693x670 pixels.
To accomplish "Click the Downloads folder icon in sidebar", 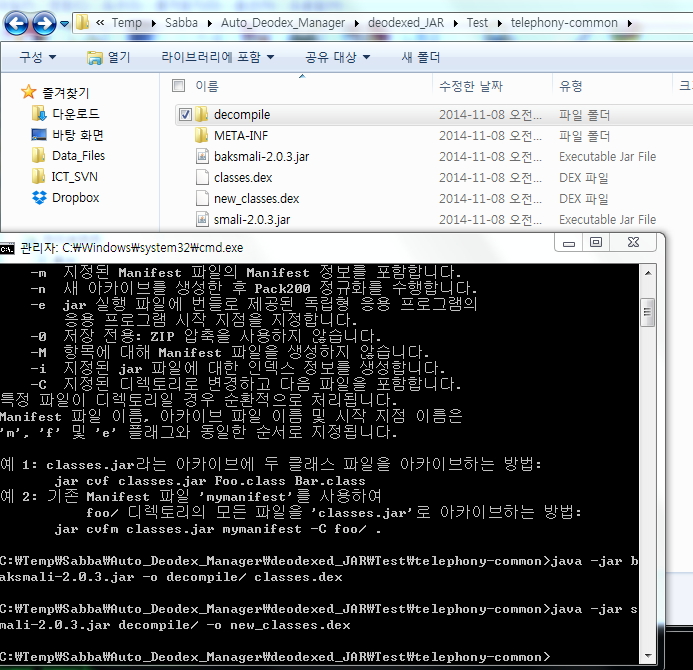I will (x=39, y=113).
